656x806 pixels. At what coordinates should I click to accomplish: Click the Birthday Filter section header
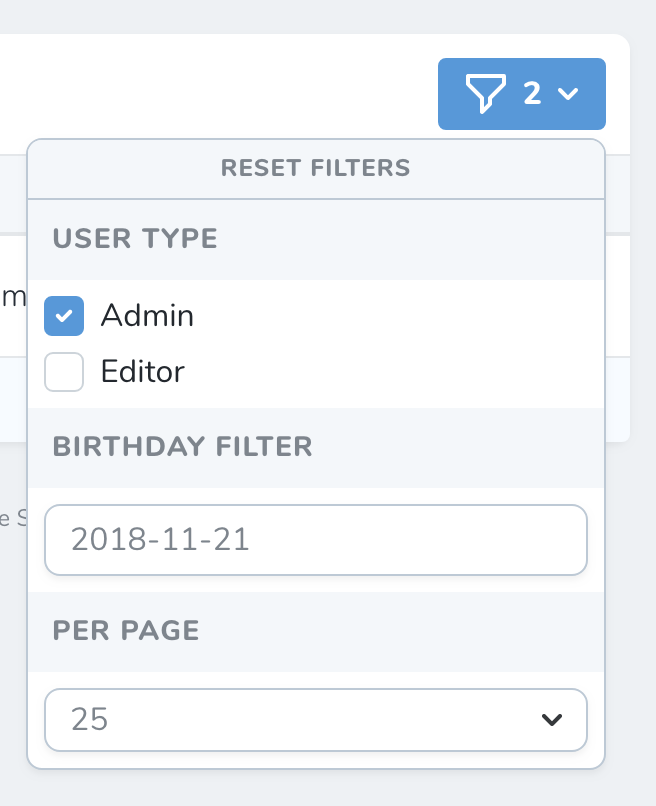(181, 446)
